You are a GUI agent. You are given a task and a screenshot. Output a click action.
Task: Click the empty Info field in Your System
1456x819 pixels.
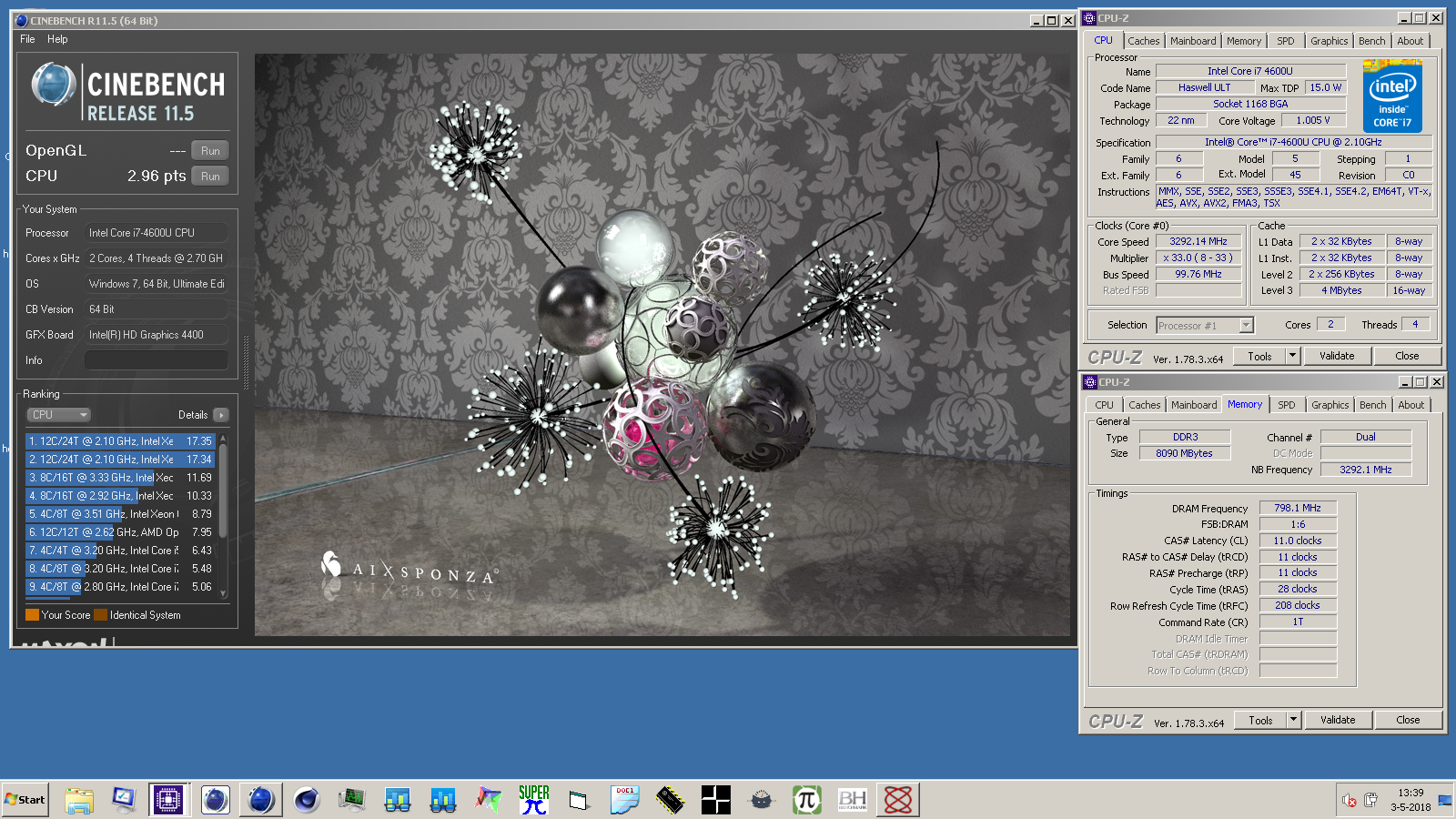156,360
